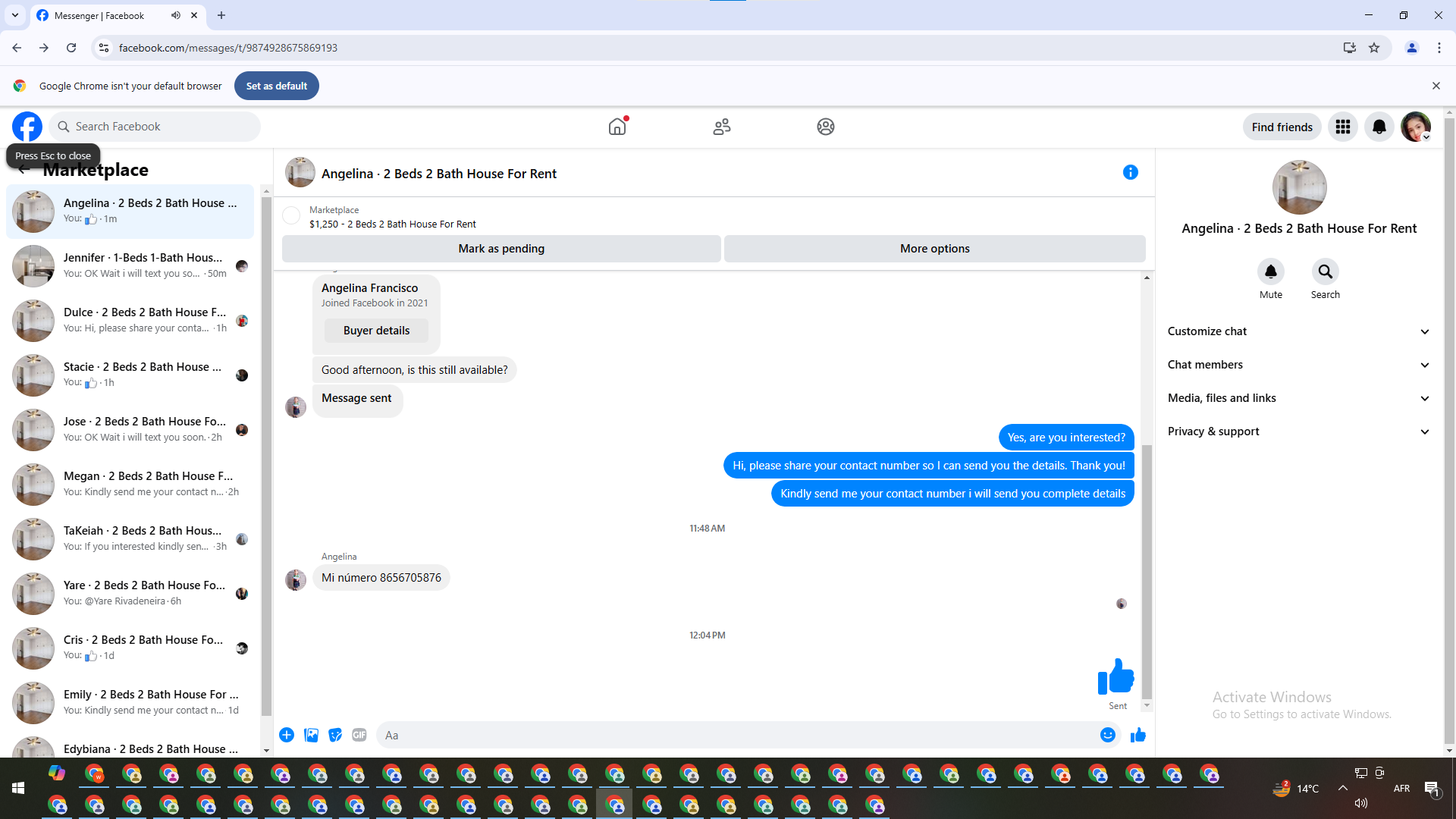Open TaKeiah's 2 Beds 2 Bath conversation
This screenshot has width=1456, height=819.
[130, 538]
